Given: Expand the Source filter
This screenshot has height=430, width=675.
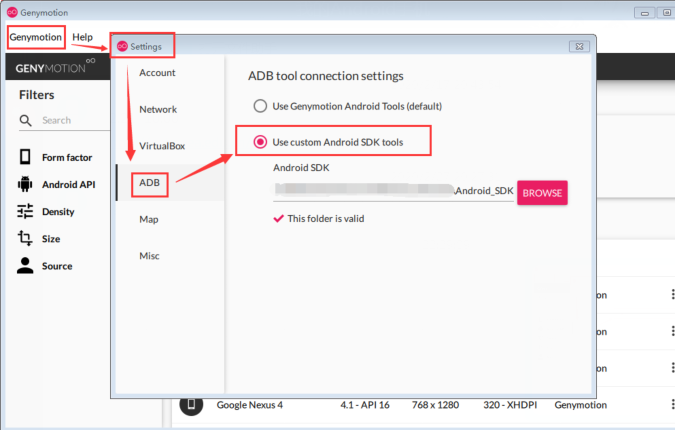Looking at the screenshot, I should click(57, 266).
